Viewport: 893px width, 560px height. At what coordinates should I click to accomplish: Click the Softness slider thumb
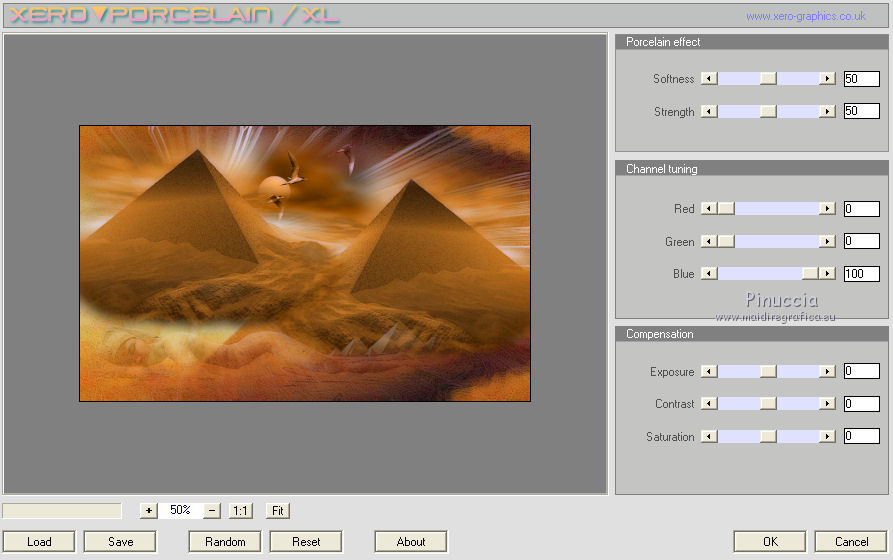[x=768, y=79]
